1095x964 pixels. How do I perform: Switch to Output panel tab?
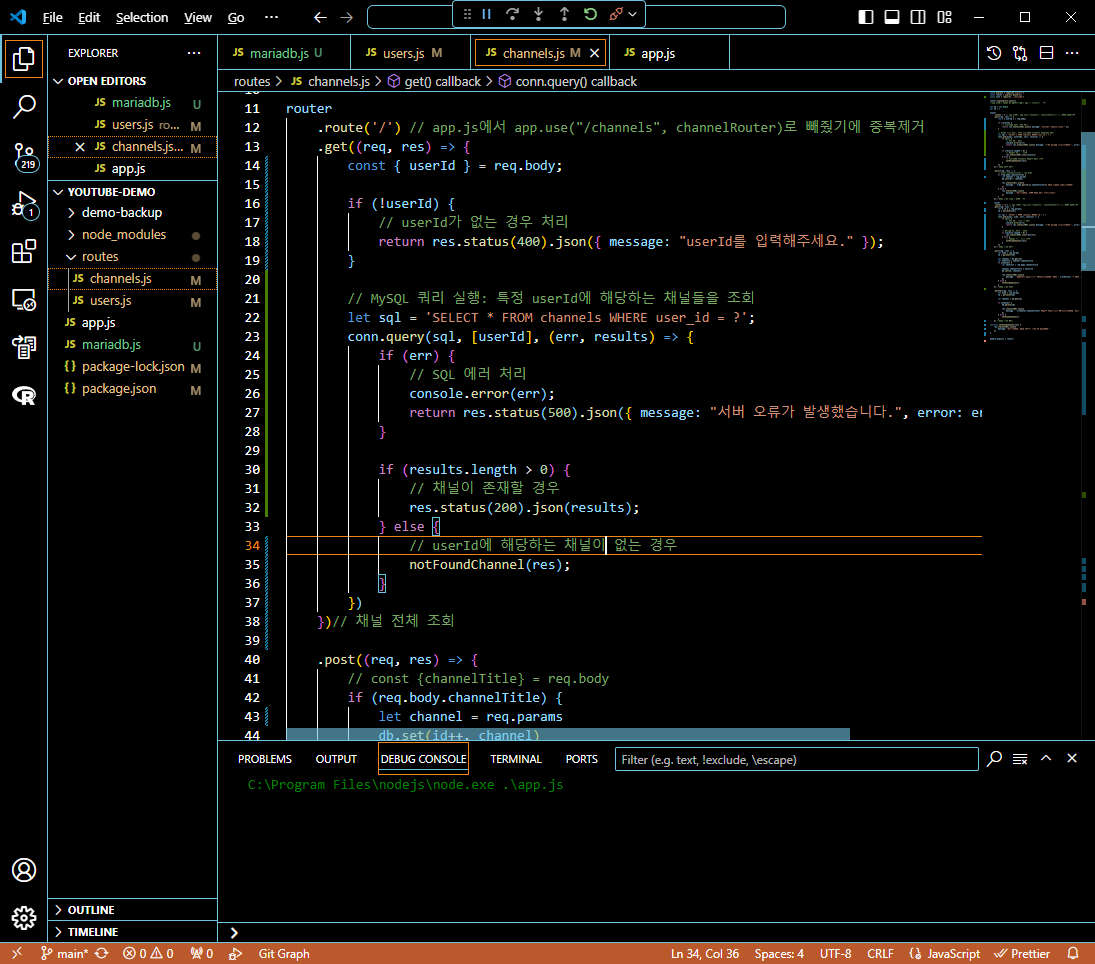pyautogui.click(x=336, y=759)
